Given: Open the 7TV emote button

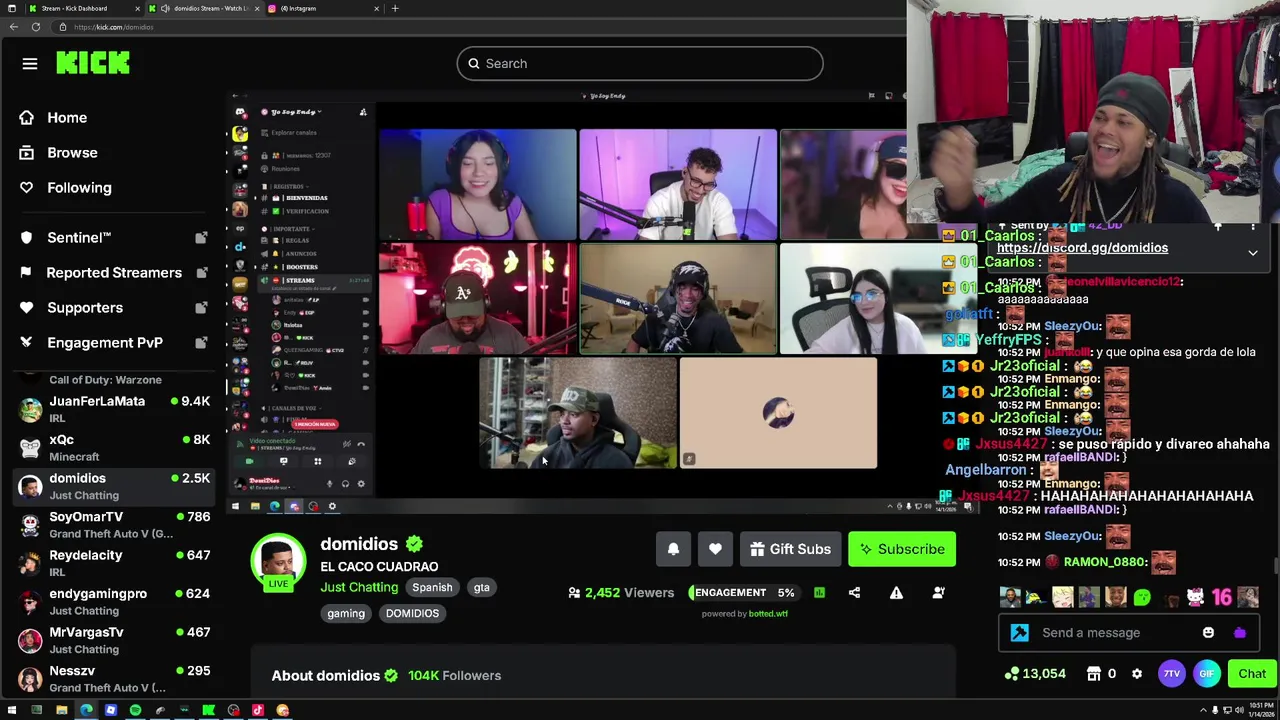Looking at the screenshot, I should point(1172,674).
